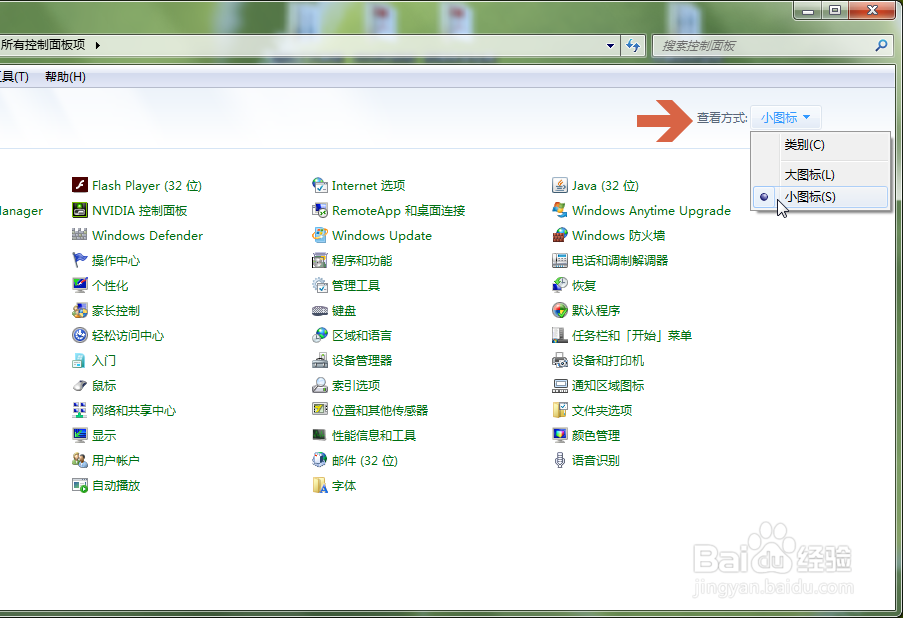Select the 小图标(S) radio option

click(820, 197)
